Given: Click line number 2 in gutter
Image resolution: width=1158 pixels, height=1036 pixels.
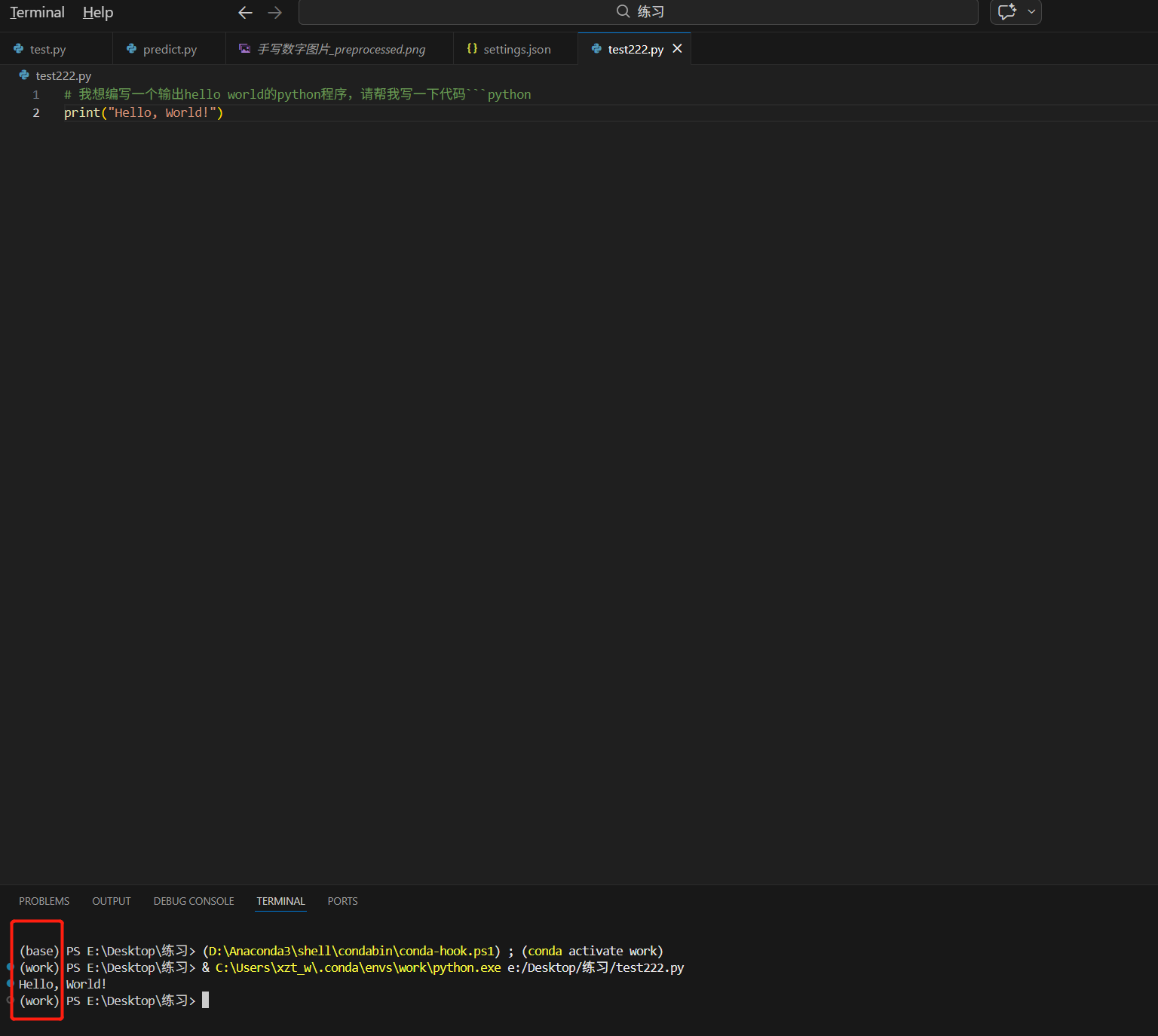Looking at the screenshot, I should [x=35, y=113].
